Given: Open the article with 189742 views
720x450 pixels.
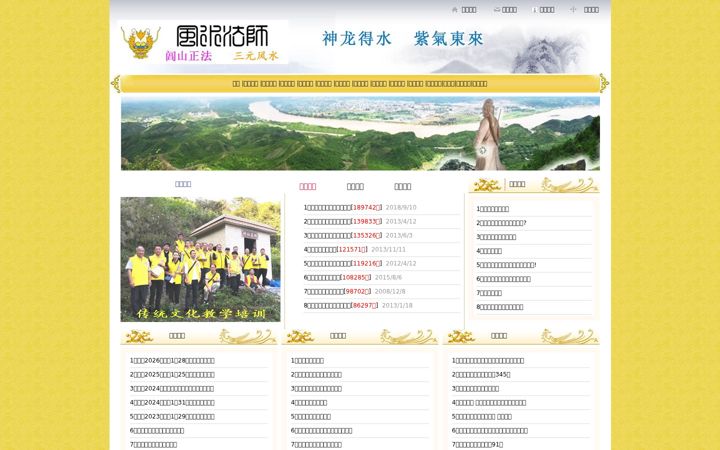Looking at the screenshot, I should click(x=343, y=208).
